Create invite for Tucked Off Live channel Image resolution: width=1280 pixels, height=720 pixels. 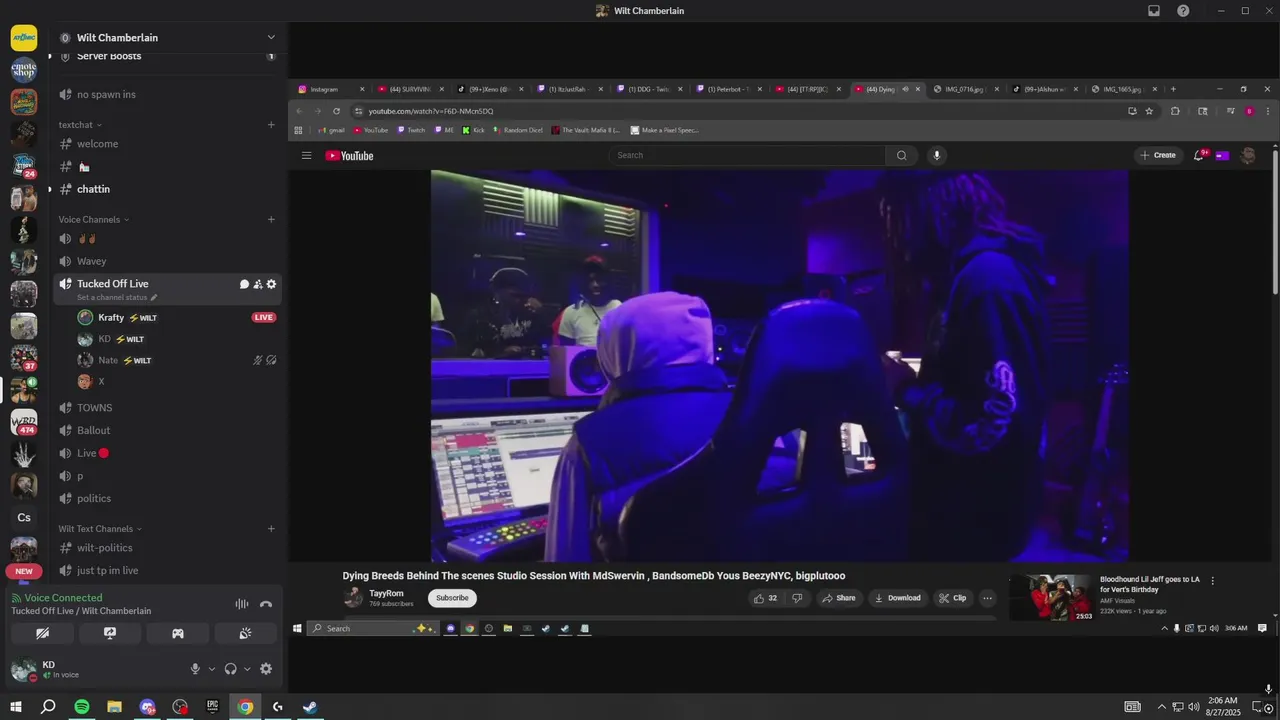point(258,284)
